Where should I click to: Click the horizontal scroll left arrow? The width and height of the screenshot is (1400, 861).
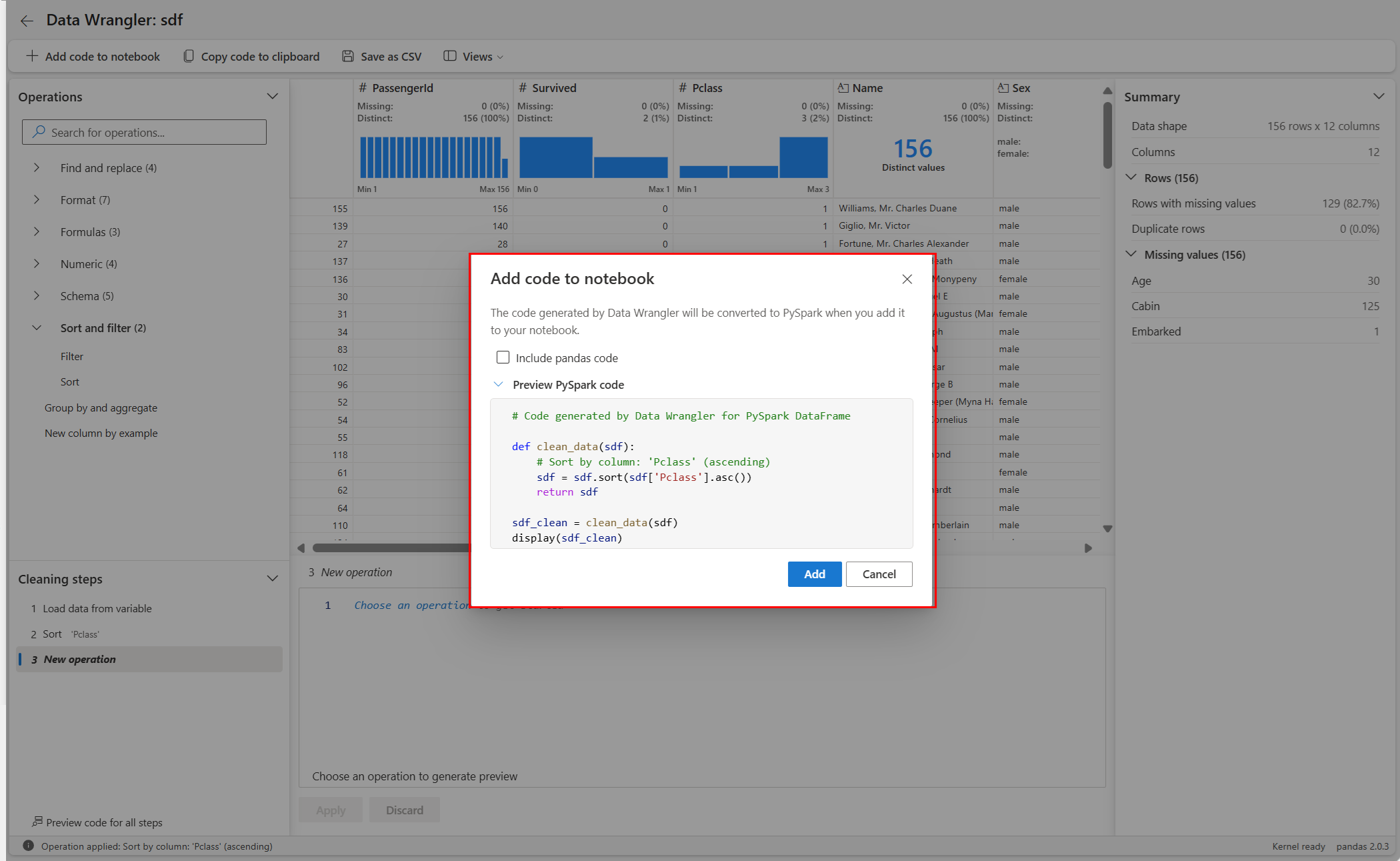(x=301, y=548)
